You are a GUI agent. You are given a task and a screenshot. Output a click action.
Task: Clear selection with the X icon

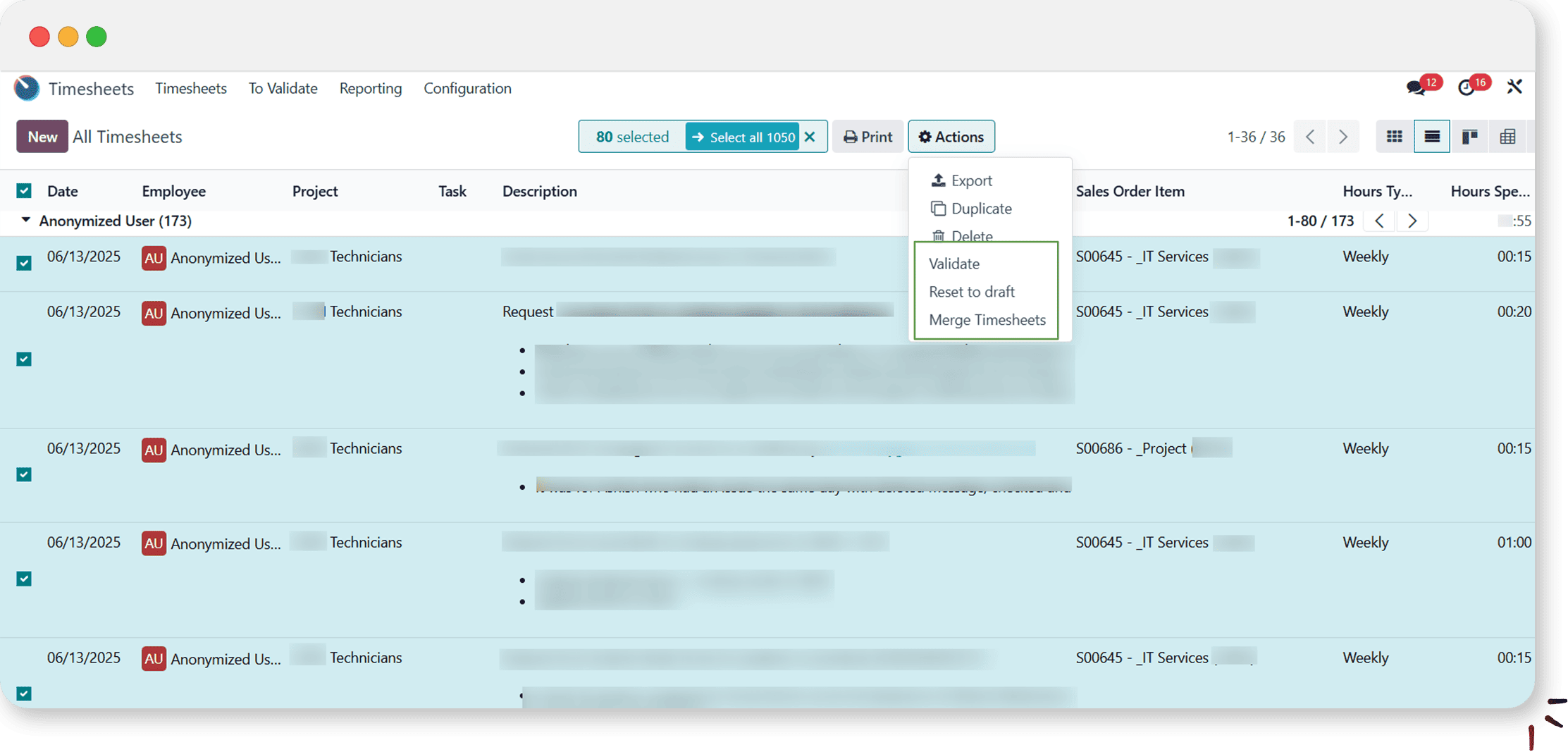[x=810, y=137]
